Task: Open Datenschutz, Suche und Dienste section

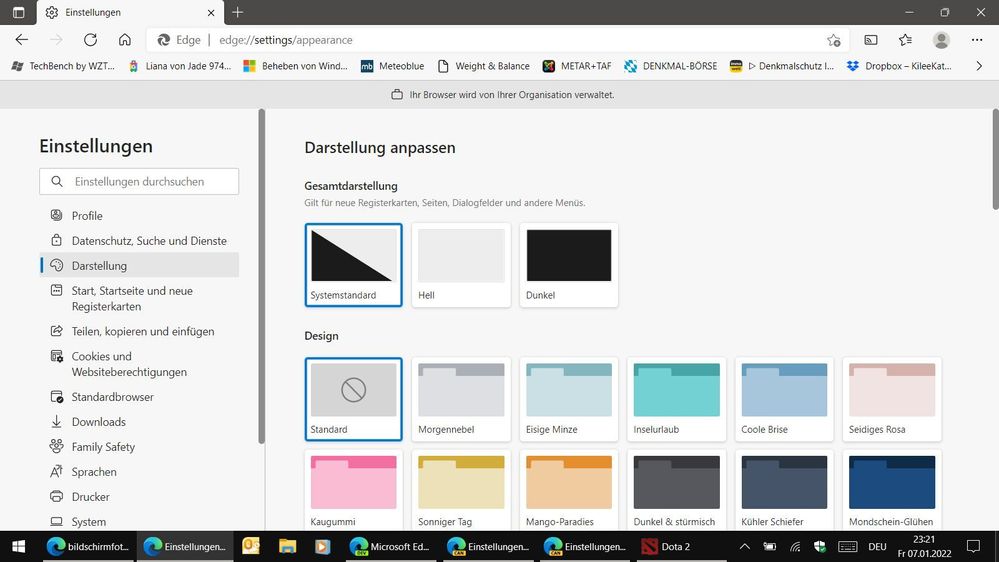Action: click(x=140, y=241)
